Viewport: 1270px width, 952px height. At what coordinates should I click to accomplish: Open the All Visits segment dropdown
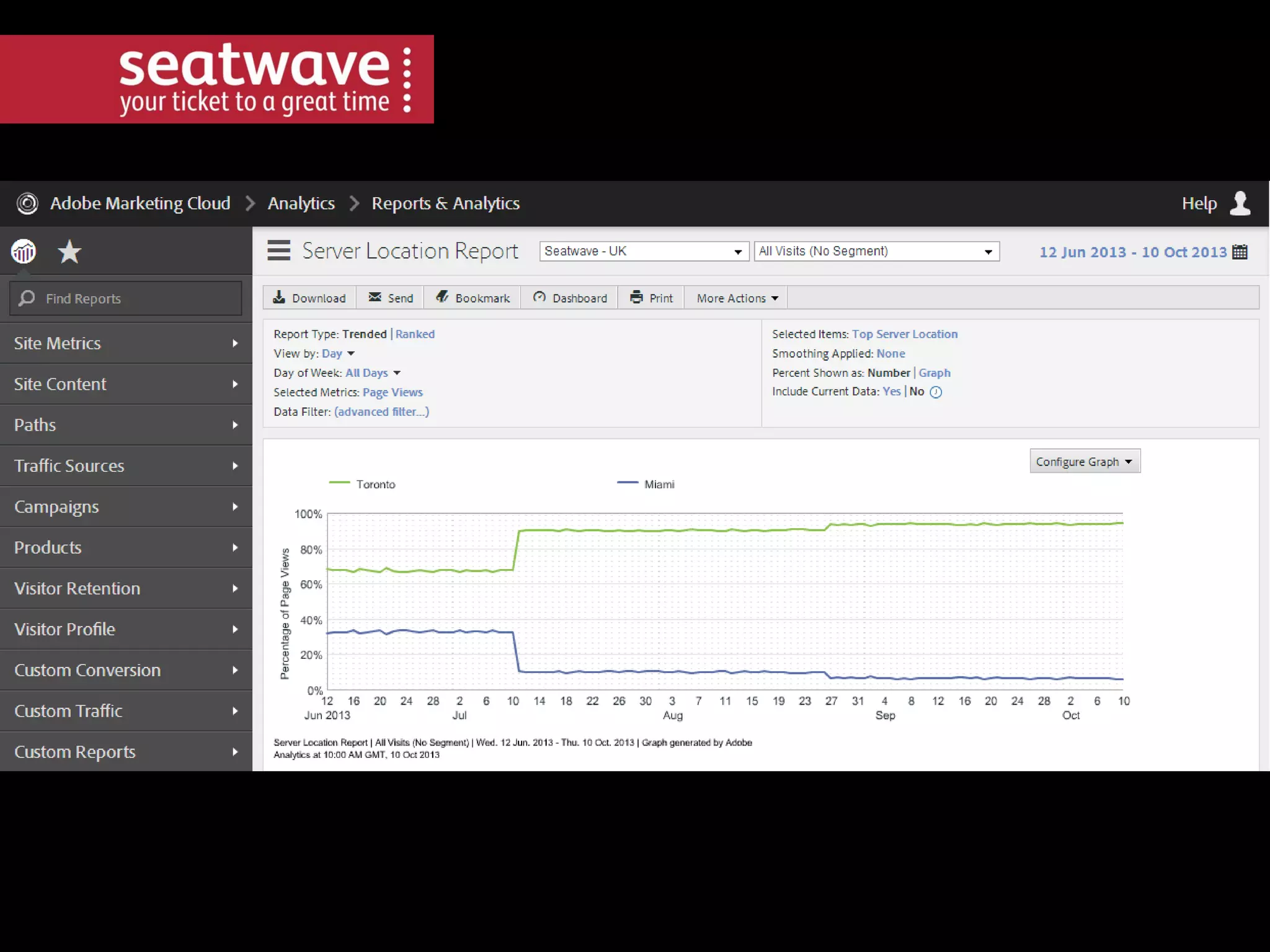pyautogui.click(x=876, y=251)
